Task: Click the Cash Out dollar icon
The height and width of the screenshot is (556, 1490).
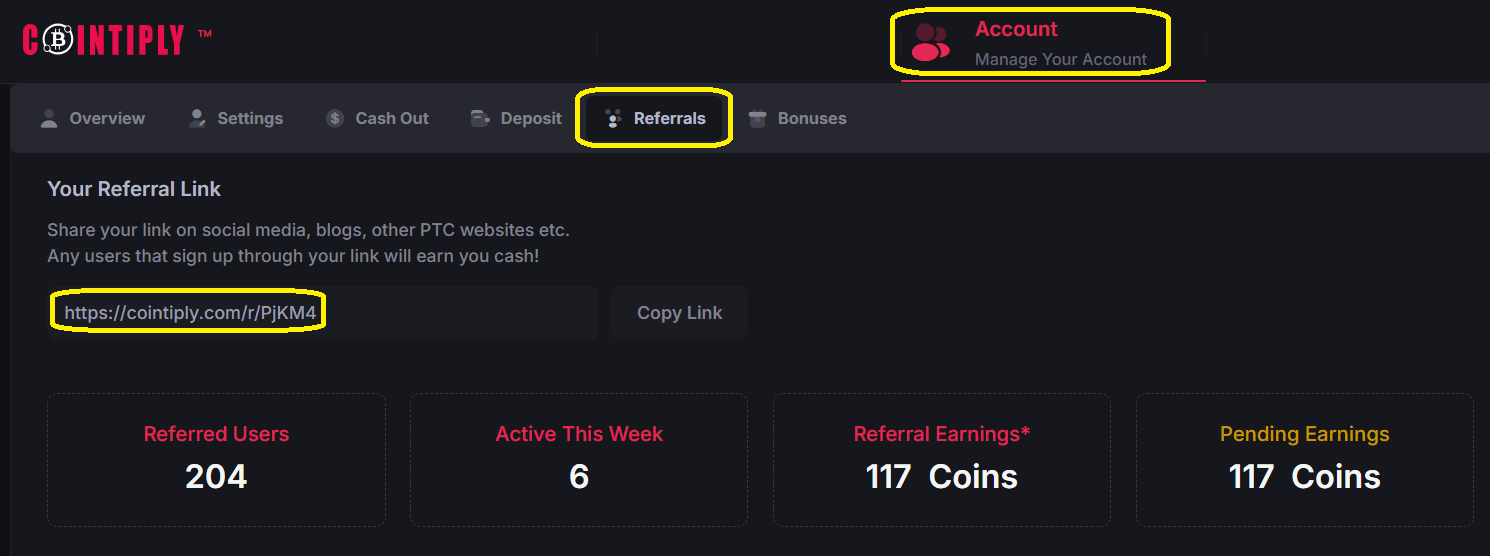Action: tap(335, 119)
